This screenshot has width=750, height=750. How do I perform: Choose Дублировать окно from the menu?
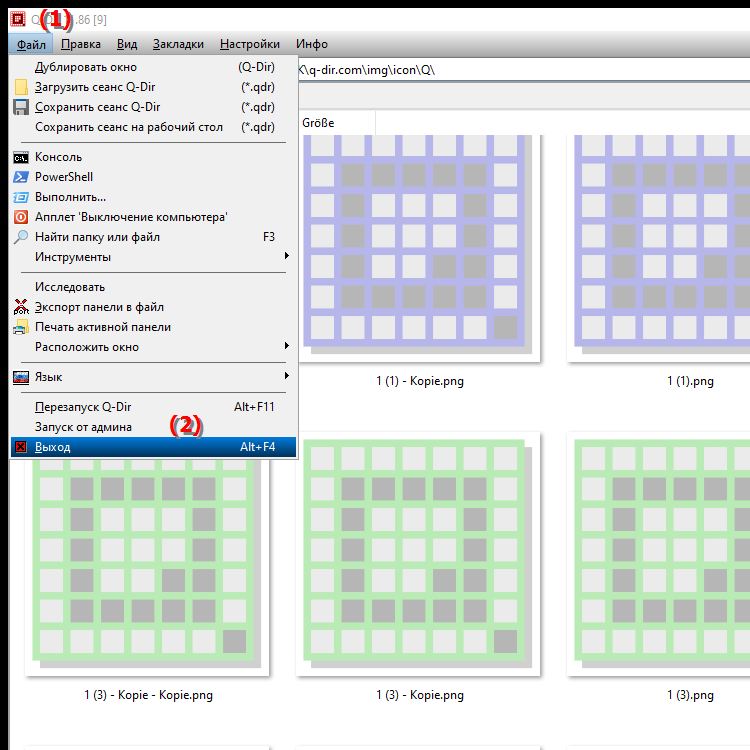[x=153, y=67]
